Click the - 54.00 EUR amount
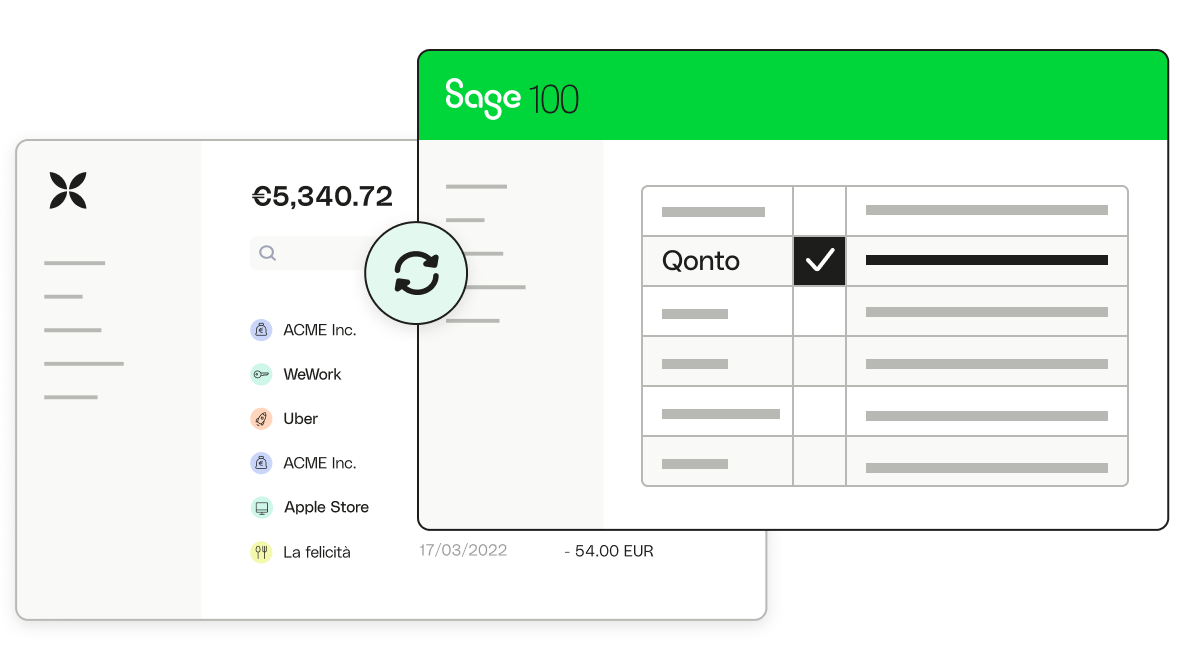Screen dimensions: 1184x668 pos(609,551)
